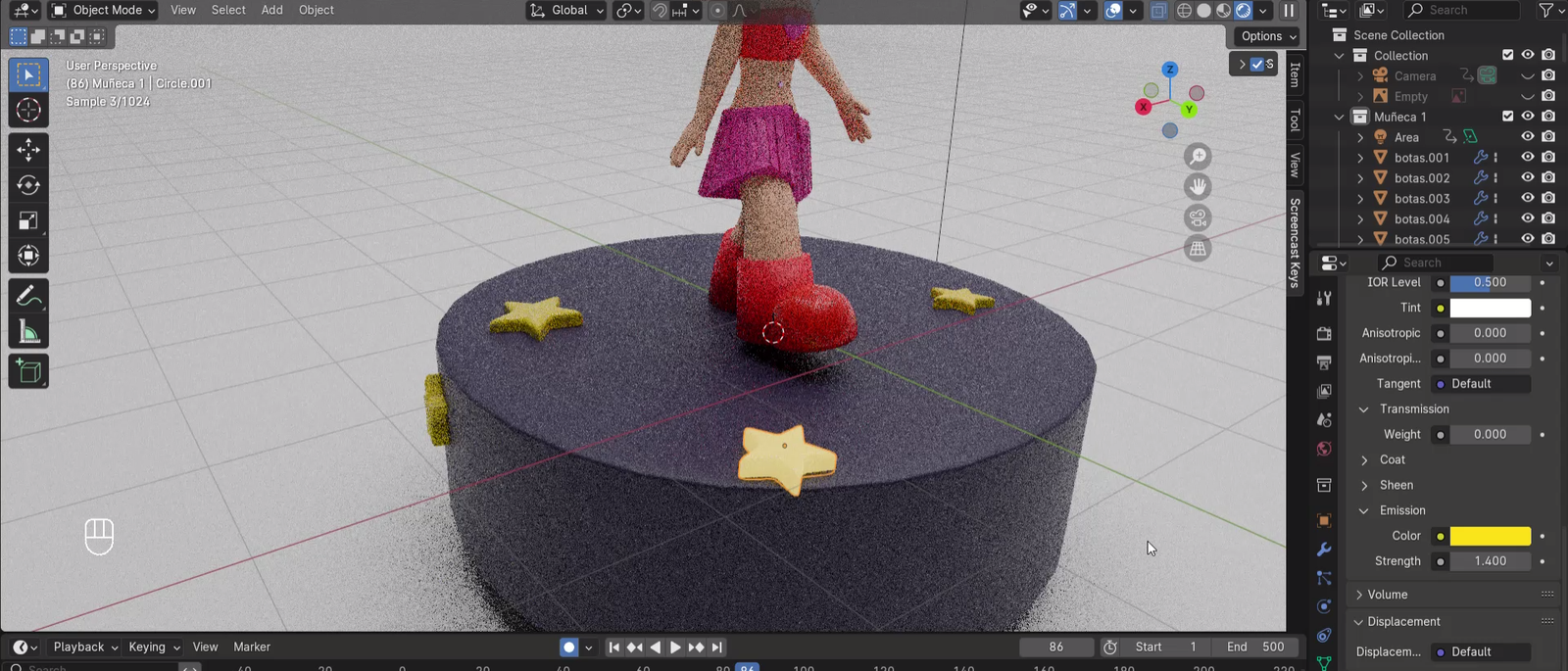Viewport: 1568px width, 671px height.
Task: Pick the Measure tool
Action: pyautogui.click(x=28, y=333)
